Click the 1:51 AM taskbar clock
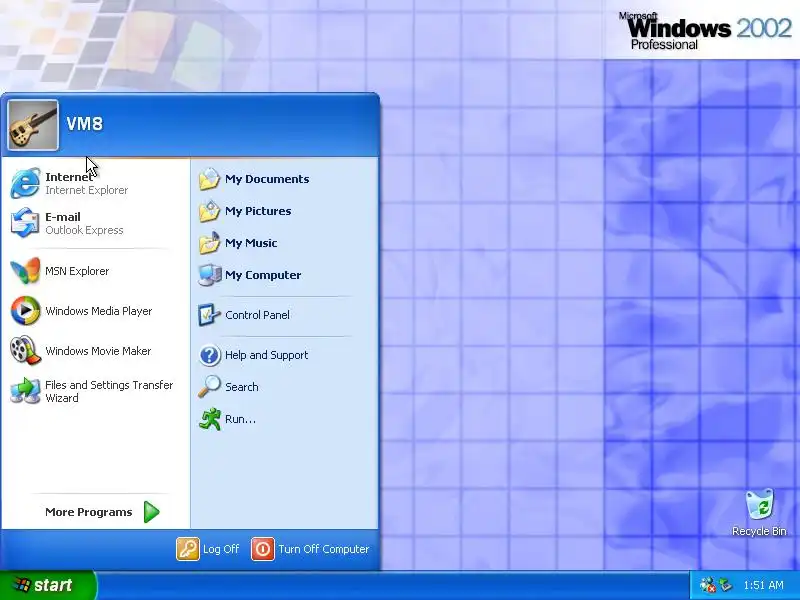 tap(763, 585)
